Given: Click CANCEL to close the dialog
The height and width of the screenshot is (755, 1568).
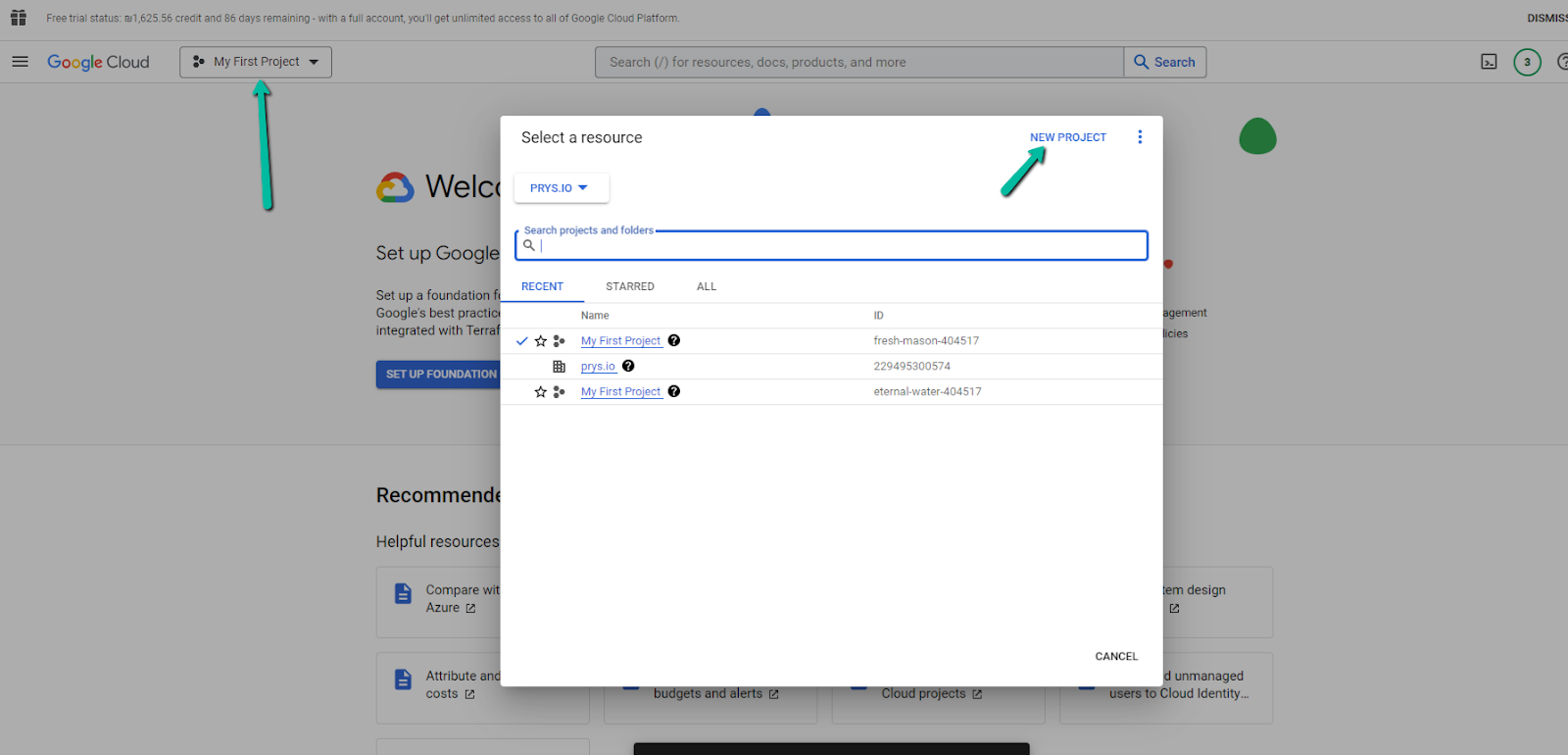Looking at the screenshot, I should (1116, 657).
